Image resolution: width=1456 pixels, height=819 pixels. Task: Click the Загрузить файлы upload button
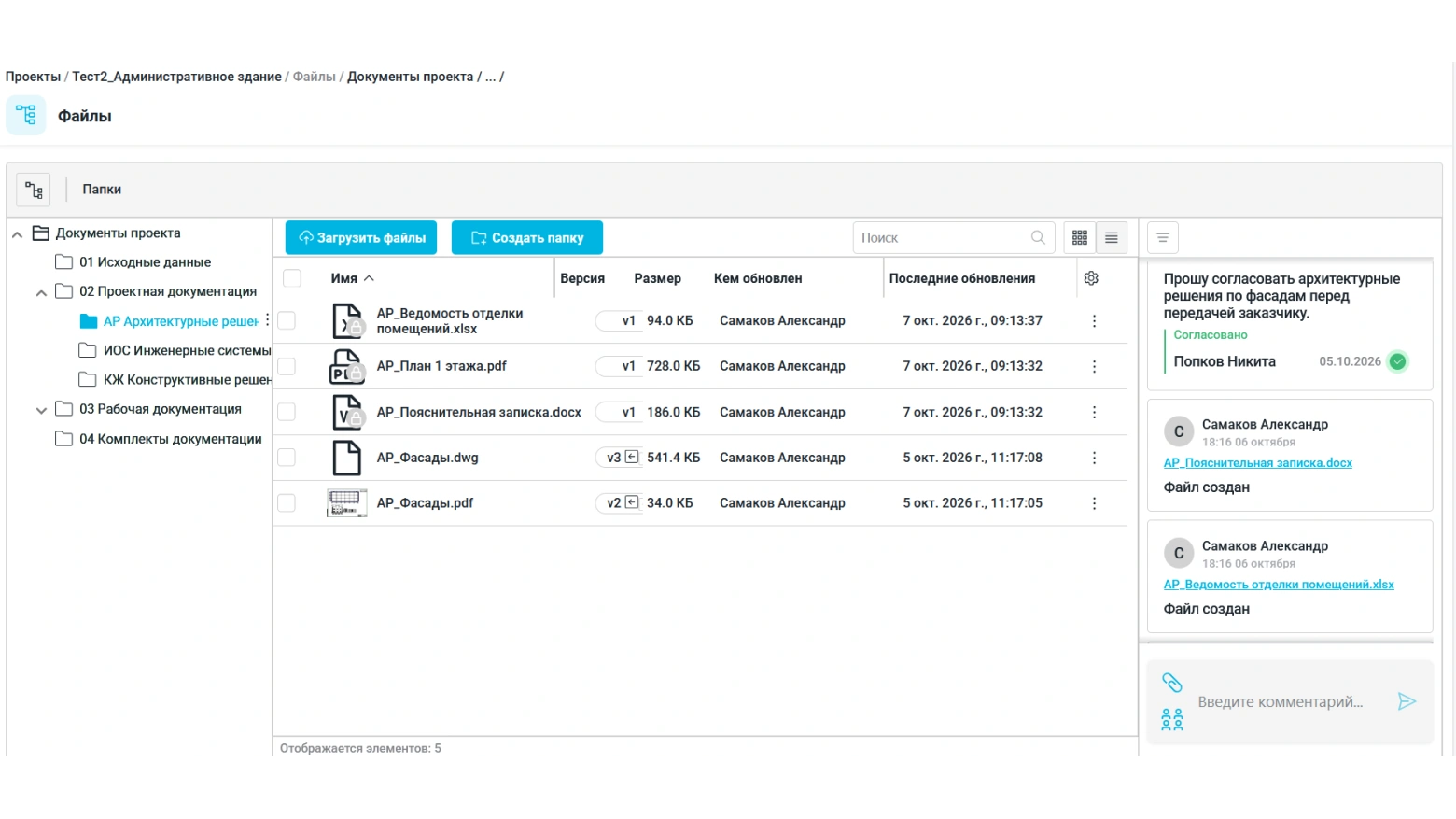[361, 238]
